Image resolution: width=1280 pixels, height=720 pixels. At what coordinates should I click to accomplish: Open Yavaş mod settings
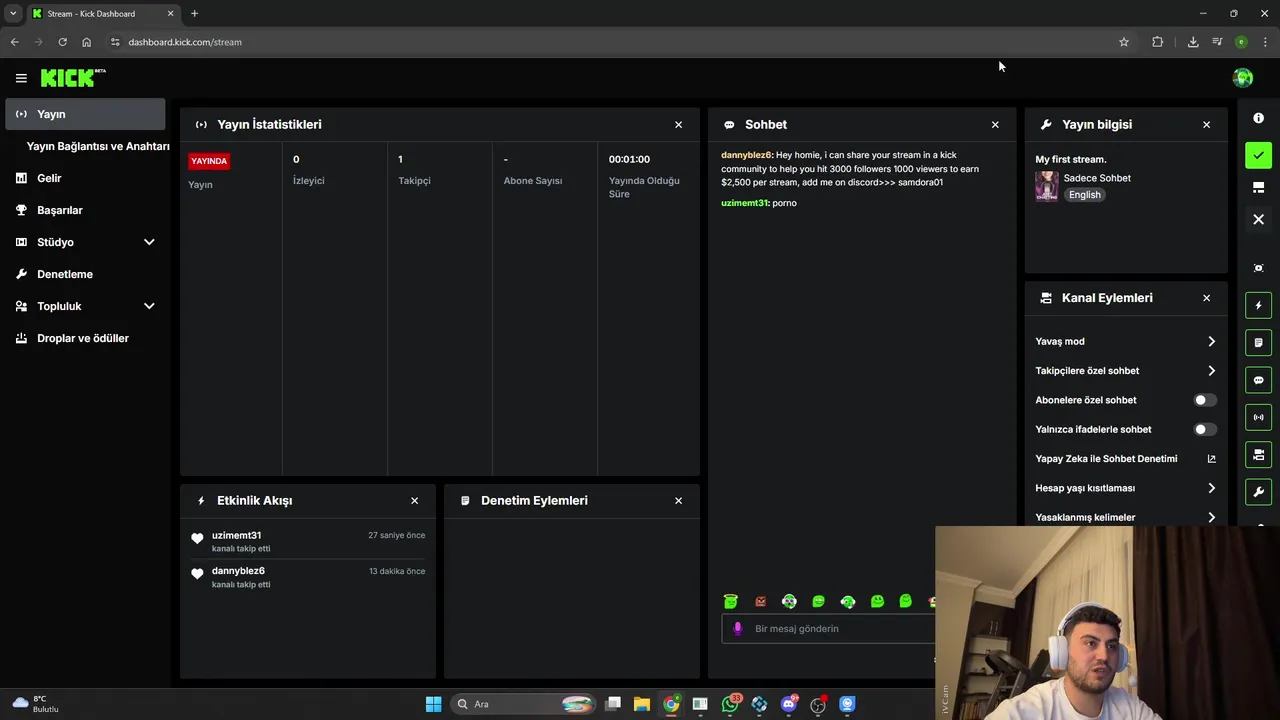click(1125, 341)
